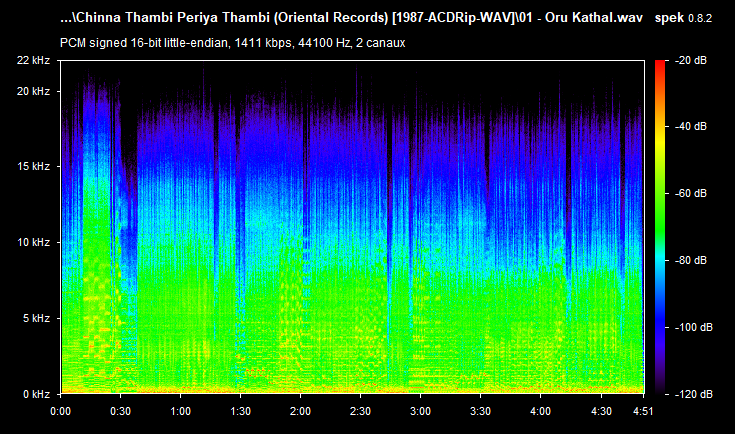
Task: Click the 15 kHz frequency axis label
Action: (x=33, y=166)
